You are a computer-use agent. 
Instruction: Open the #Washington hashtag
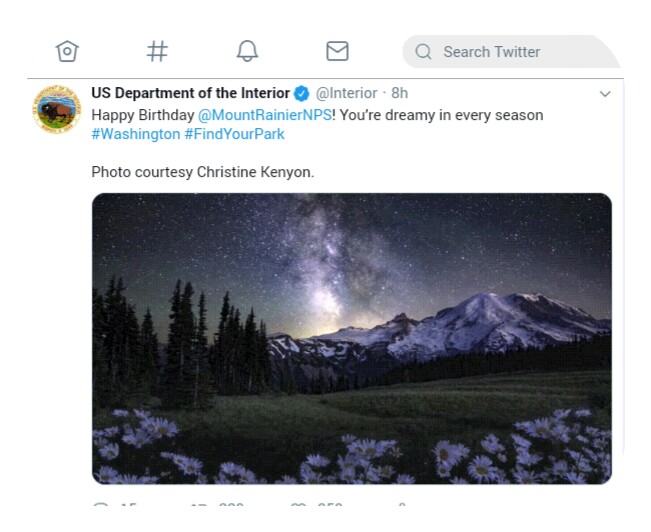(x=135, y=134)
